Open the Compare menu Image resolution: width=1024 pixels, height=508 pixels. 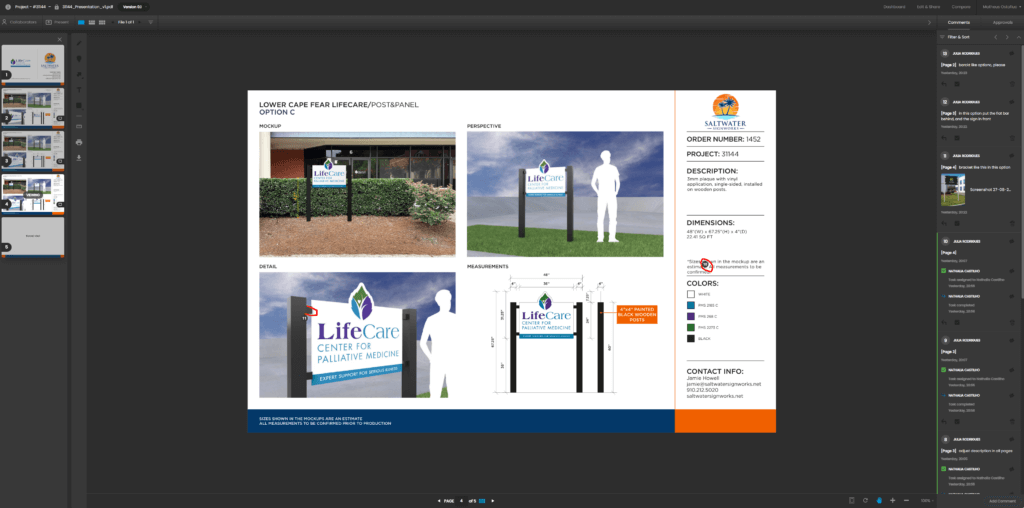pos(961,7)
